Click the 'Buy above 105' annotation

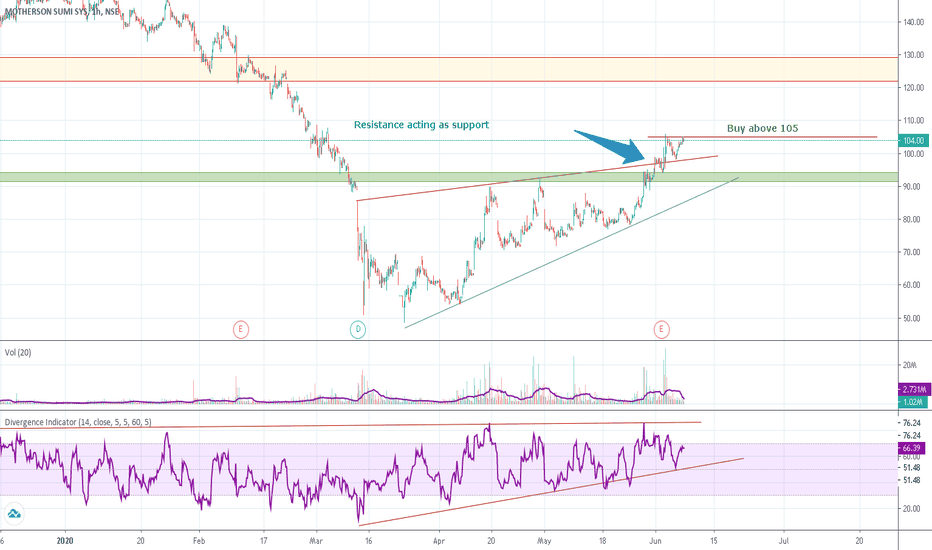click(763, 128)
